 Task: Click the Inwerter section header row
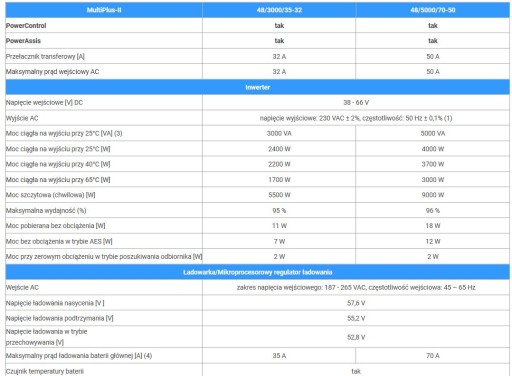coord(257,87)
